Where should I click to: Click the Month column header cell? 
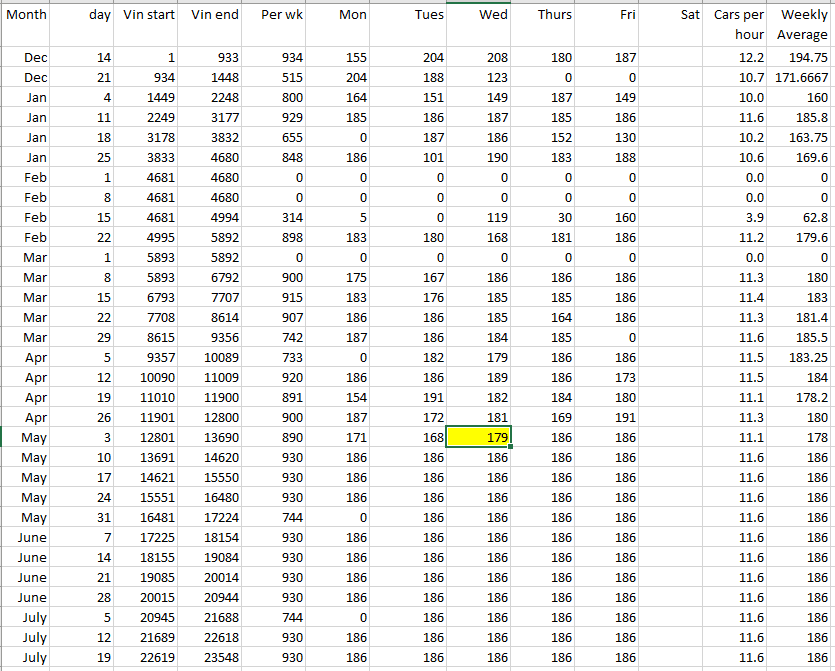point(27,16)
